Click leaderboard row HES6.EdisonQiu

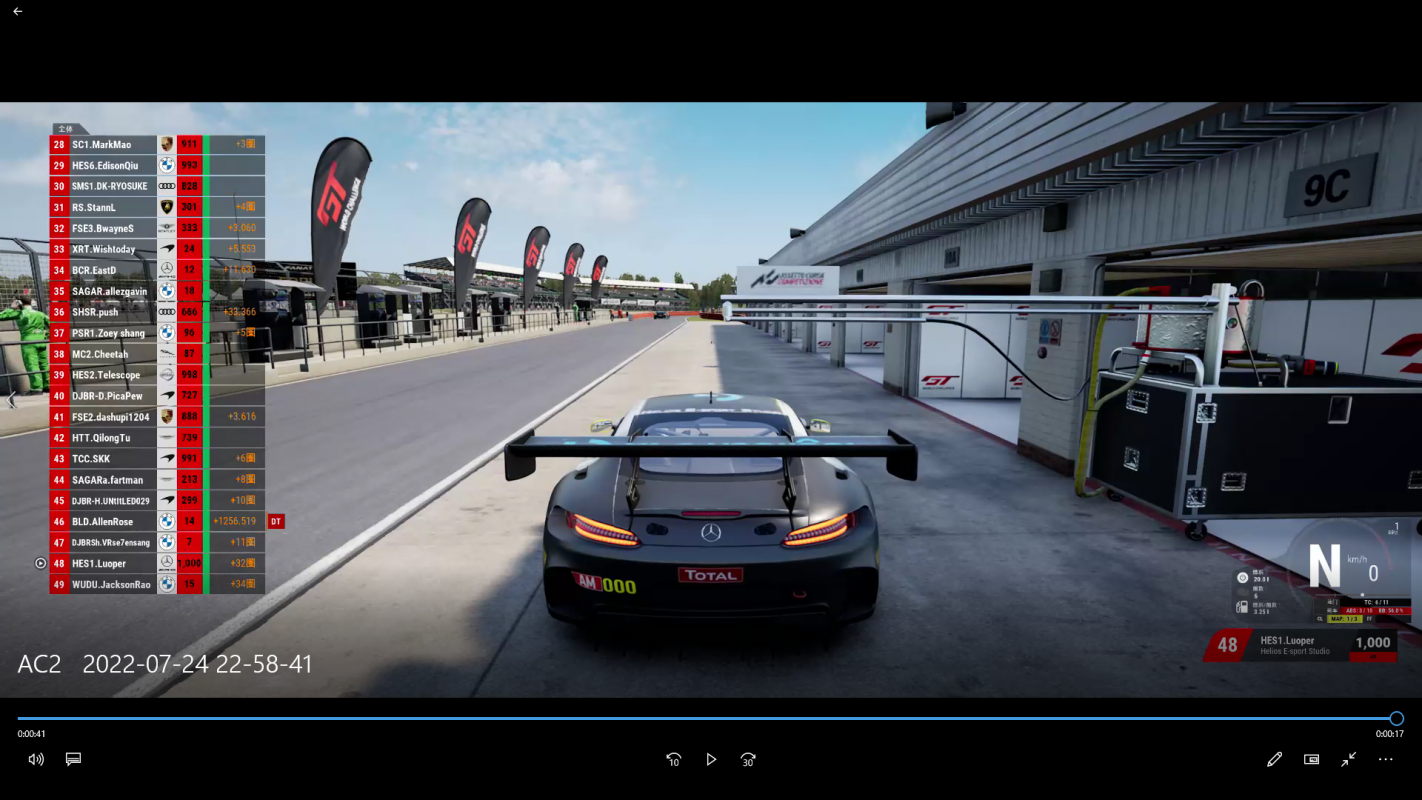(x=157, y=166)
